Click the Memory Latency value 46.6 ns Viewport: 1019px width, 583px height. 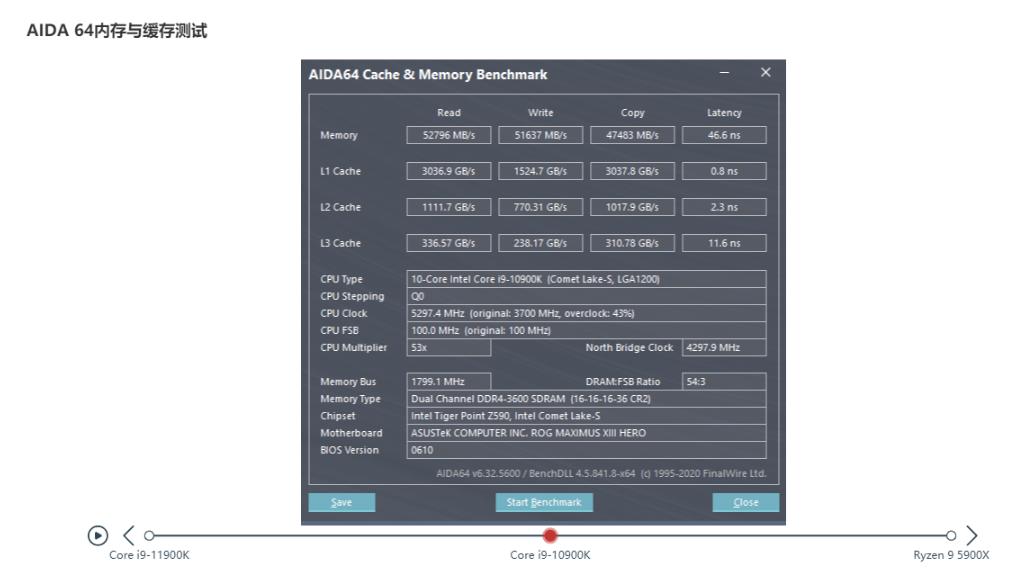coord(723,135)
